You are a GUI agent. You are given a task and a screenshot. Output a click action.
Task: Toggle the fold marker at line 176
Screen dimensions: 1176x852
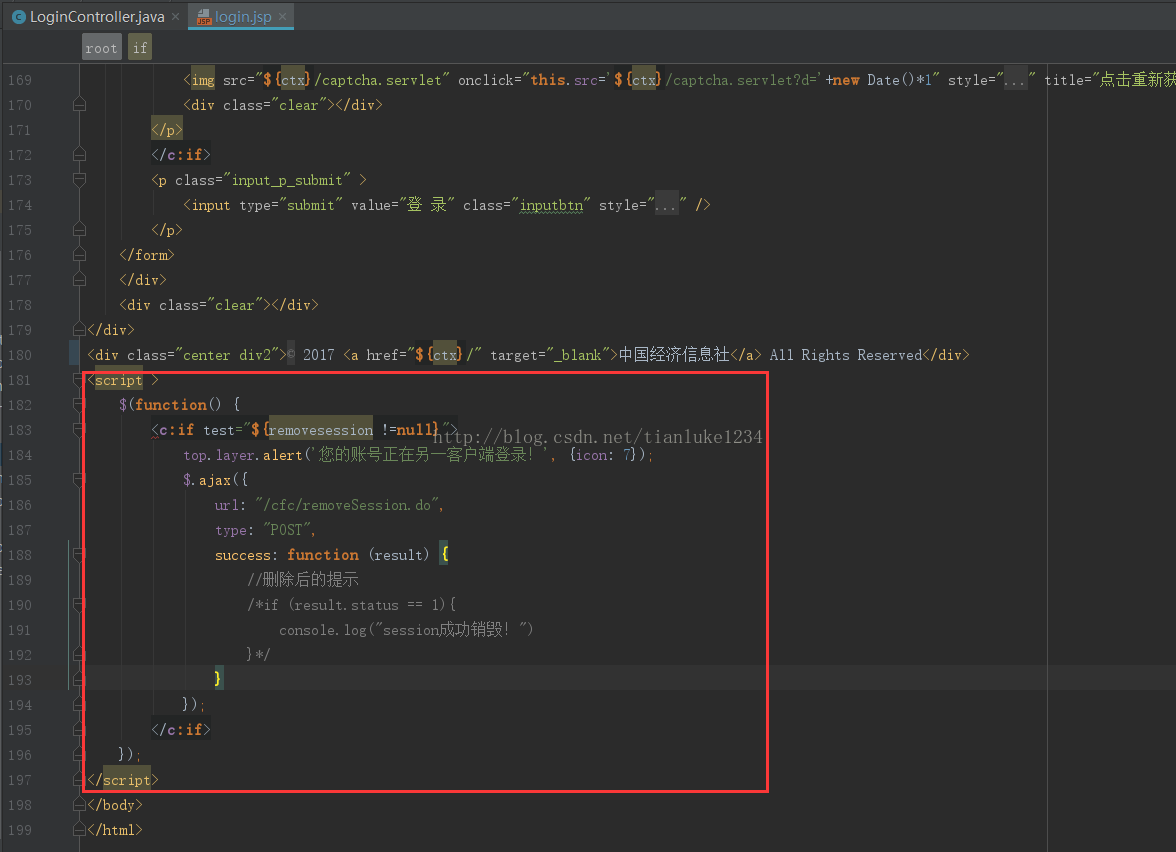[x=79, y=255]
